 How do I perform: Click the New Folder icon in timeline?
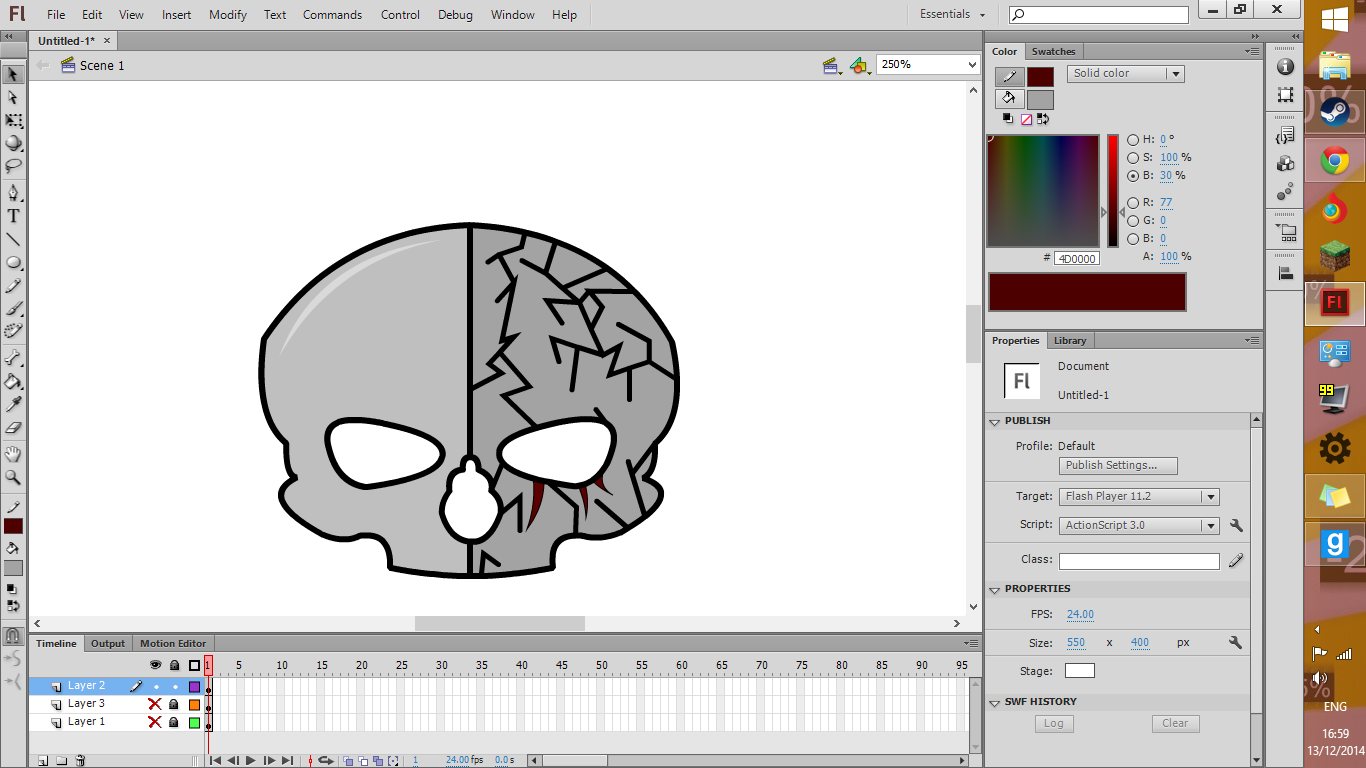click(61, 761)
